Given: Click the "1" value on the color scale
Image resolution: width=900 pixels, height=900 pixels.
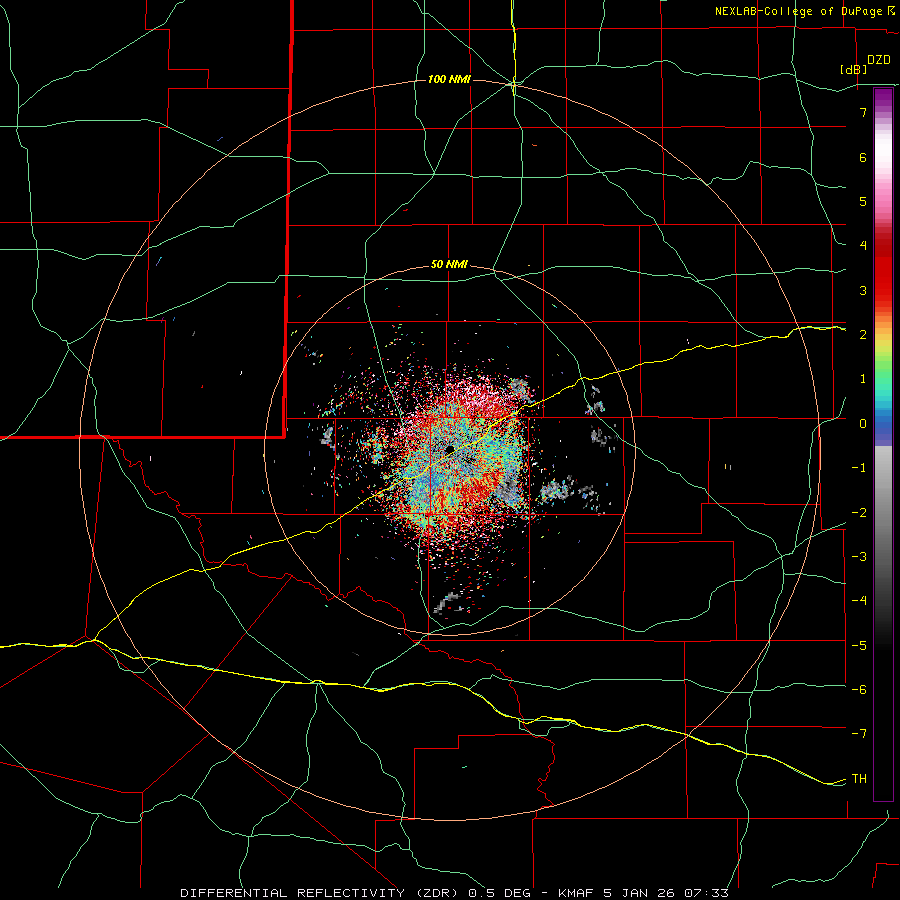Looking at the screenshot, I should (863, 379).
